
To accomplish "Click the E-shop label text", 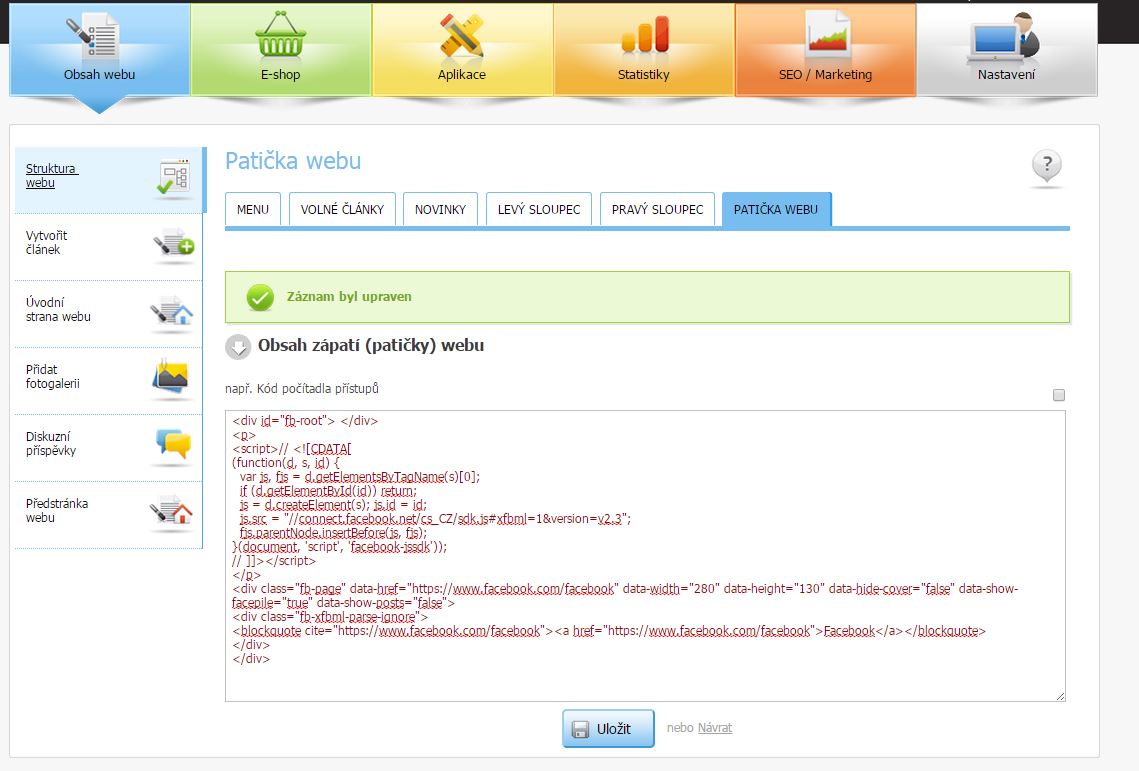I will pyautogui.click(x=280, y=75).
